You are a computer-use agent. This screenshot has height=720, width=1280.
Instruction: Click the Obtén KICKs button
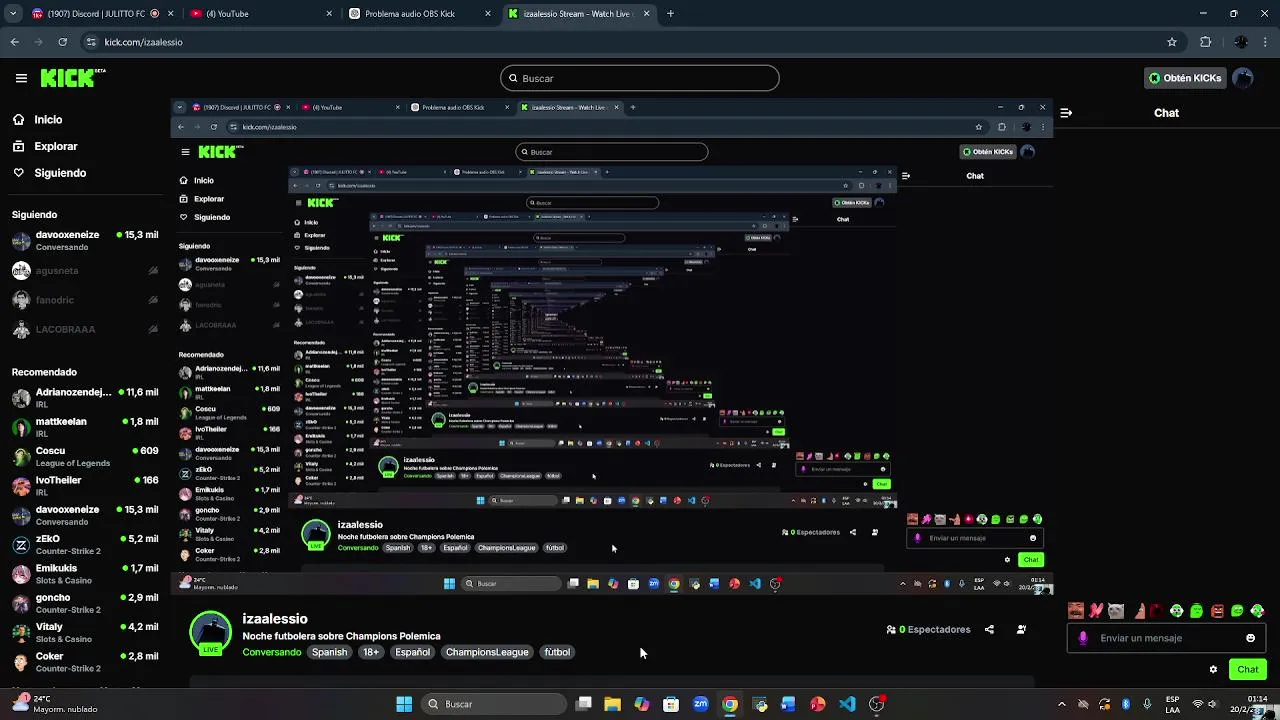pos(1185,78)
